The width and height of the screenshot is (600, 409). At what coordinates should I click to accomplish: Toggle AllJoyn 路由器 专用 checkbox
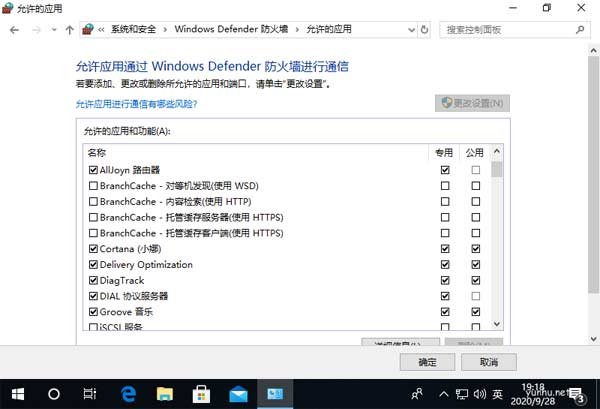pyautogui.click(x=445, y=170)
